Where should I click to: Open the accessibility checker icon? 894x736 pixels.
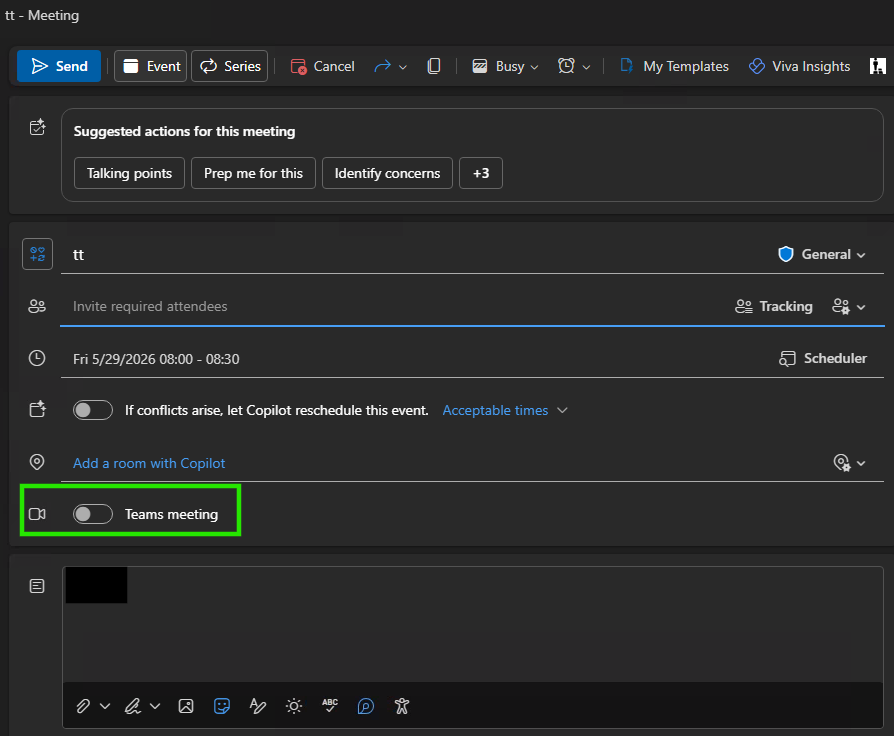coord(402,706)
